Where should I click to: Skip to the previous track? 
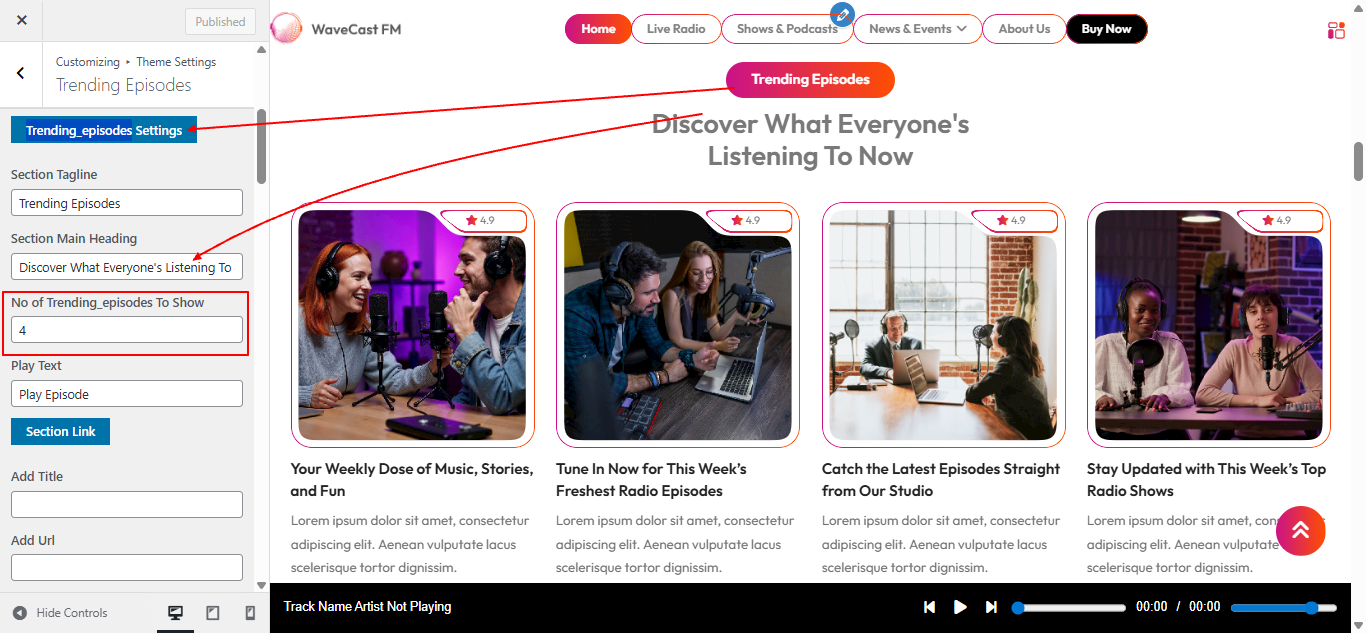[x=929, y=607]
